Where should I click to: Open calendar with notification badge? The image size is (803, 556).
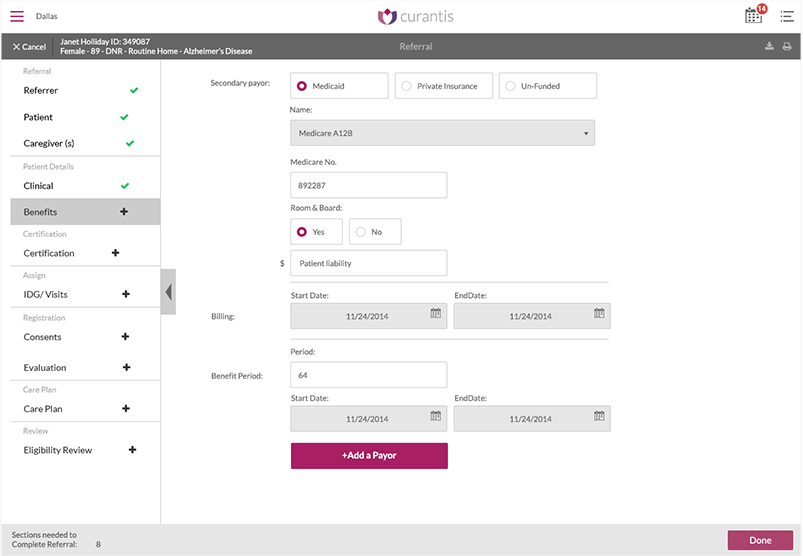[x=754, y=15]
